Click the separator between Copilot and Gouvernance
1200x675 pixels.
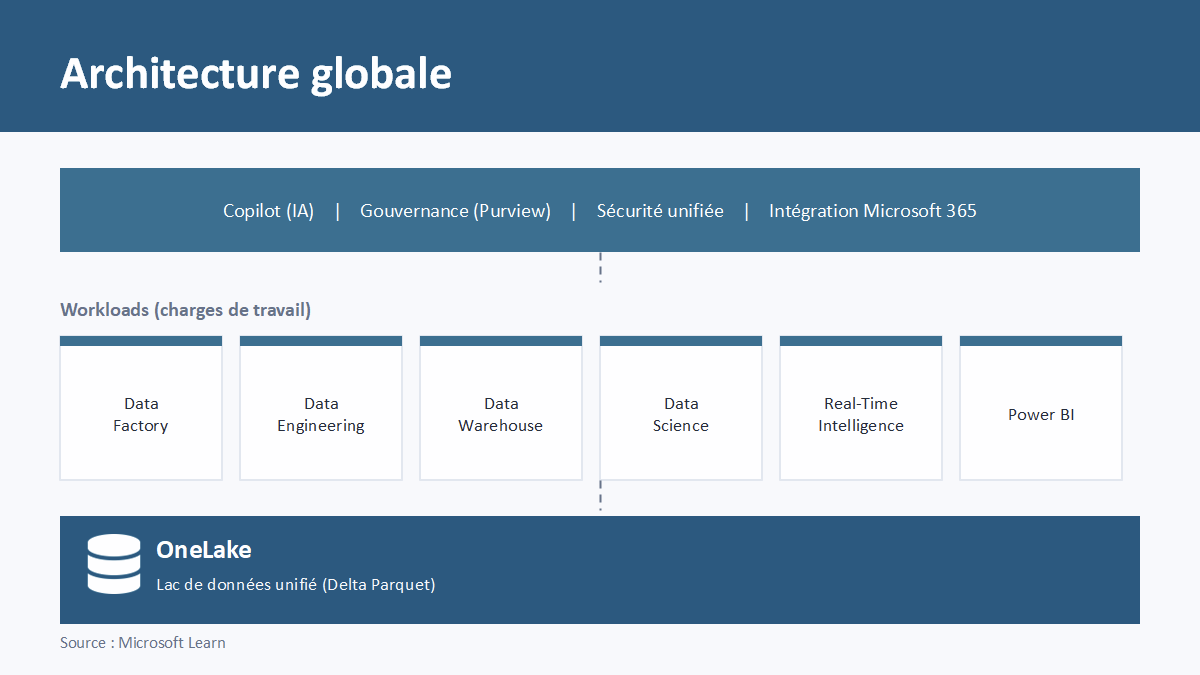pos(338,211)
